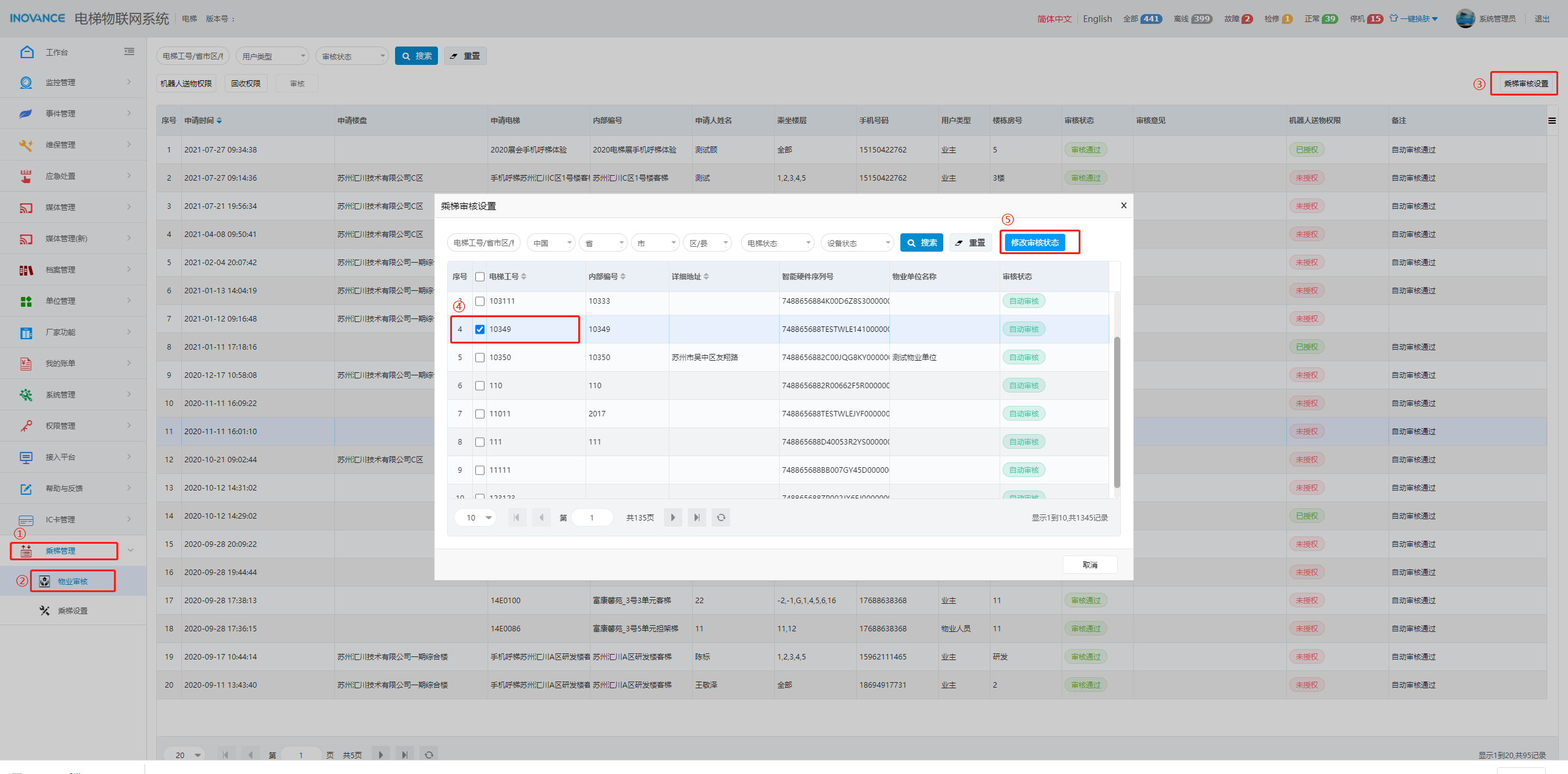Go to next page in dialog pager
This screenshot has width=1568, height=774.
point(673,517)
